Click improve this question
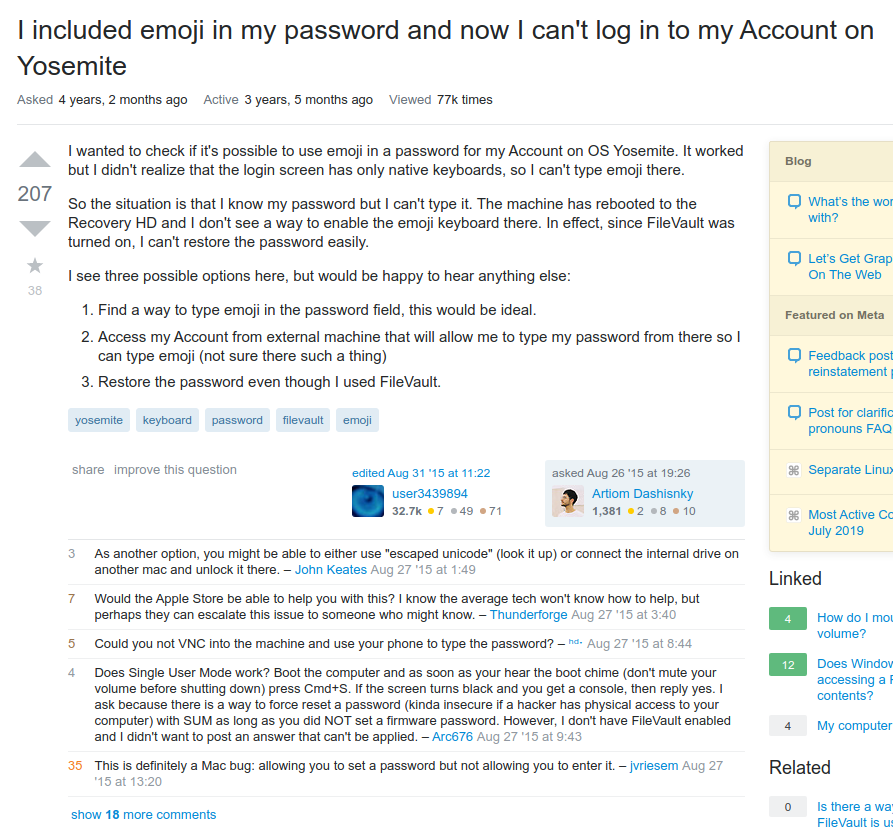Screen dimensions: 893x836 (175, 470)
